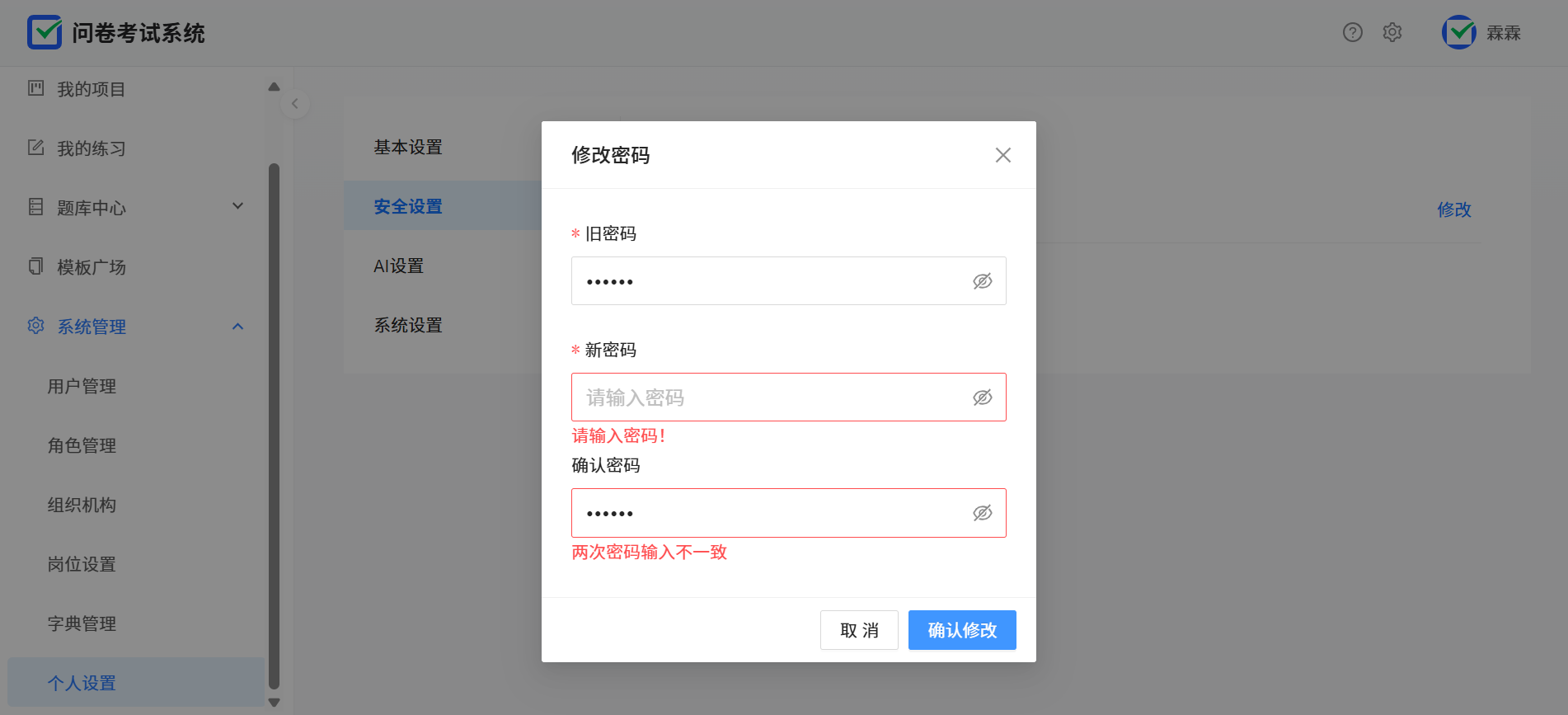Close the 修改密码 dialog

click(x=1002, y=155)
